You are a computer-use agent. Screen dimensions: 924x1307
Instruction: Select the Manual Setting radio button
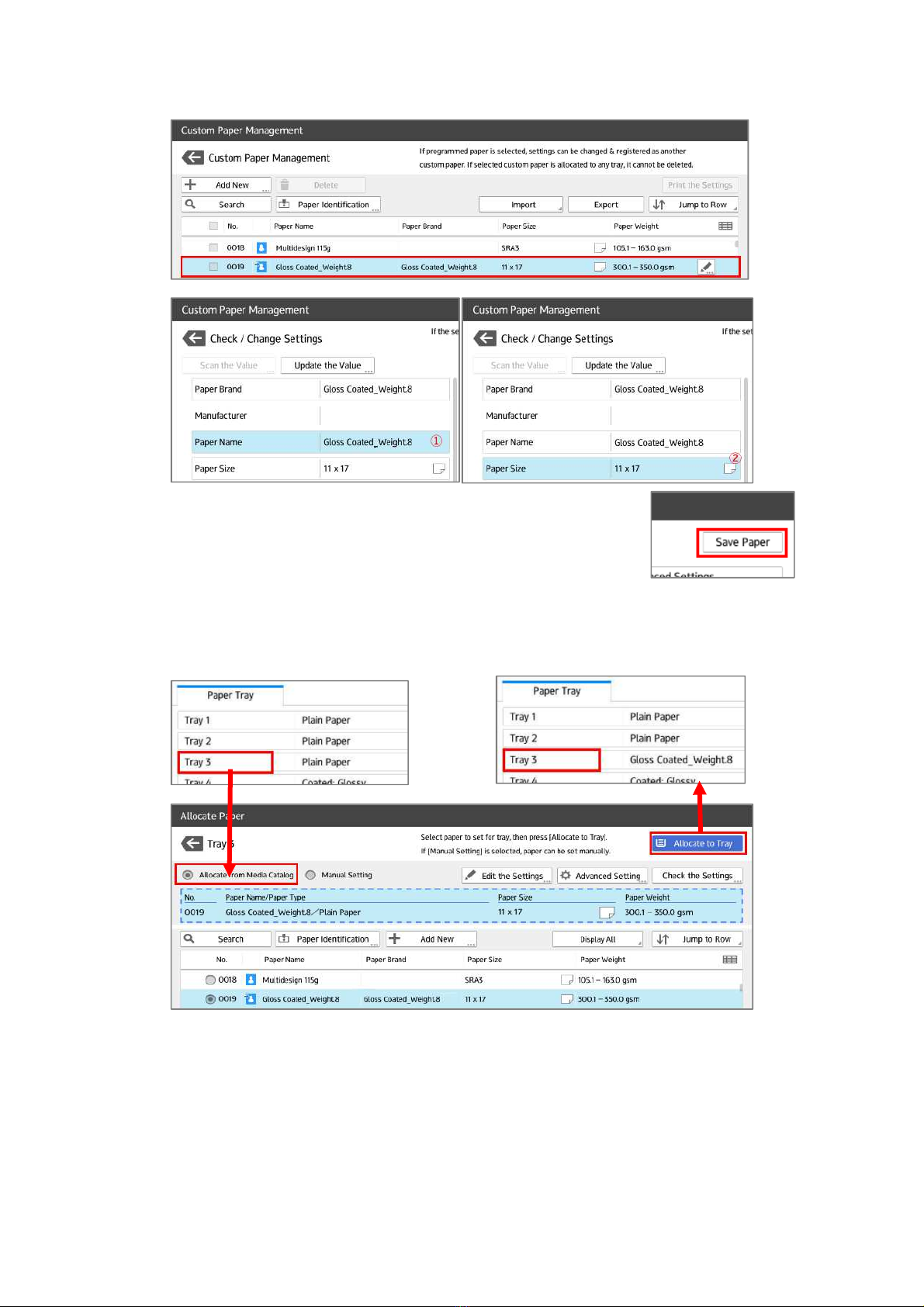coord(311,875)
